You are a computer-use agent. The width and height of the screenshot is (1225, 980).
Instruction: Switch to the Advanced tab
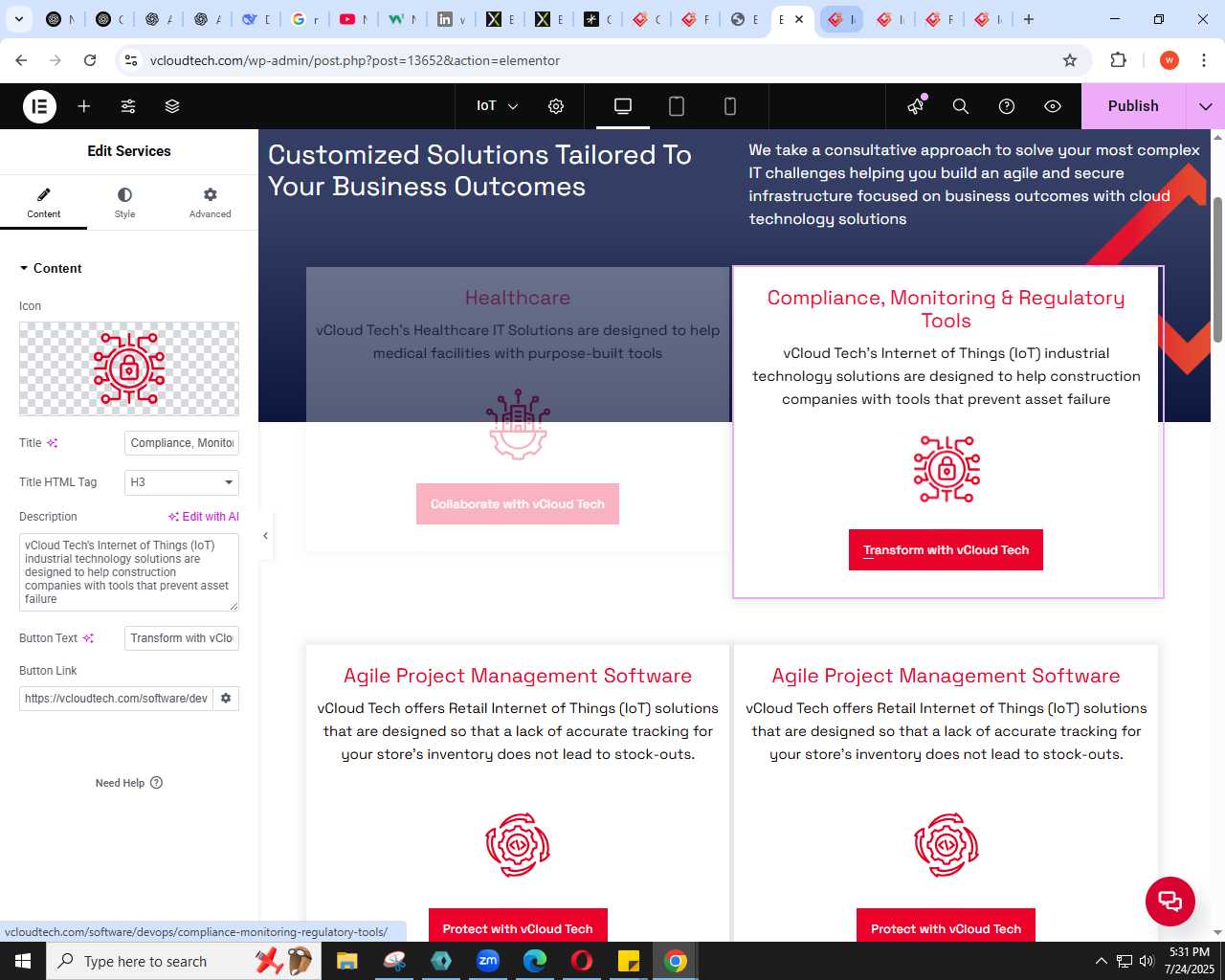(210, 203)
